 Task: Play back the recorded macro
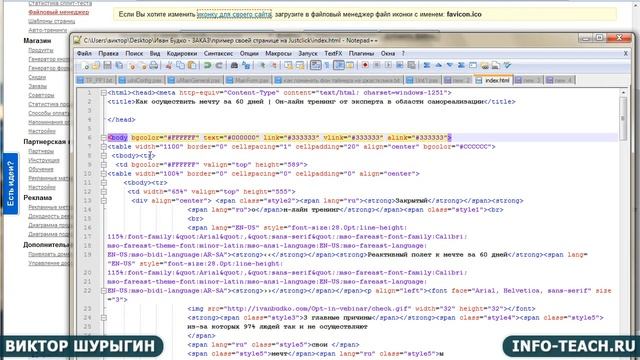[388, 65]
